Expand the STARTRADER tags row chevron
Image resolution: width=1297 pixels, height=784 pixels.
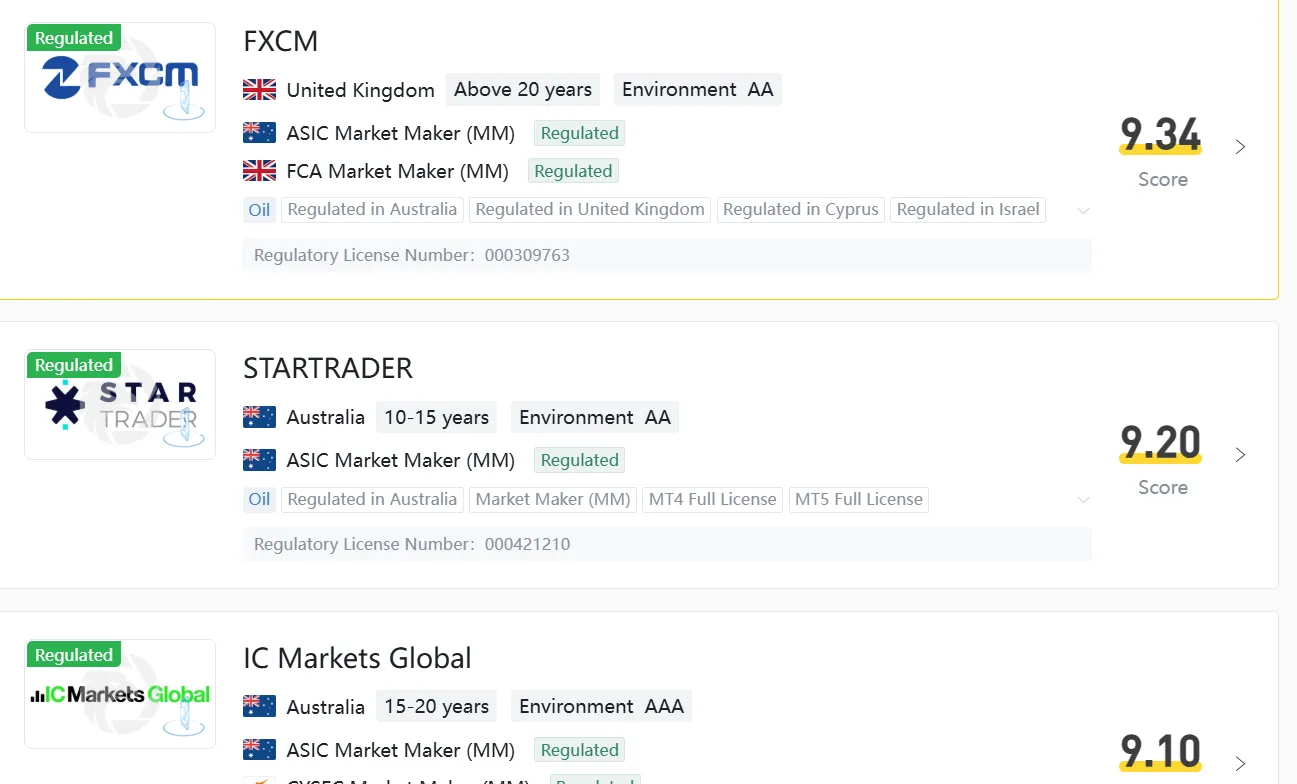(1083, 500)
